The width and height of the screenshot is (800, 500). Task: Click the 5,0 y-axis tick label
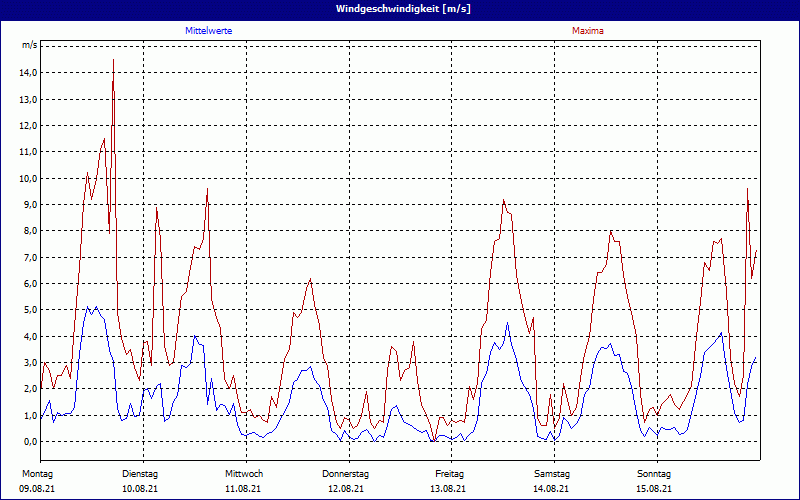(30, 310)
